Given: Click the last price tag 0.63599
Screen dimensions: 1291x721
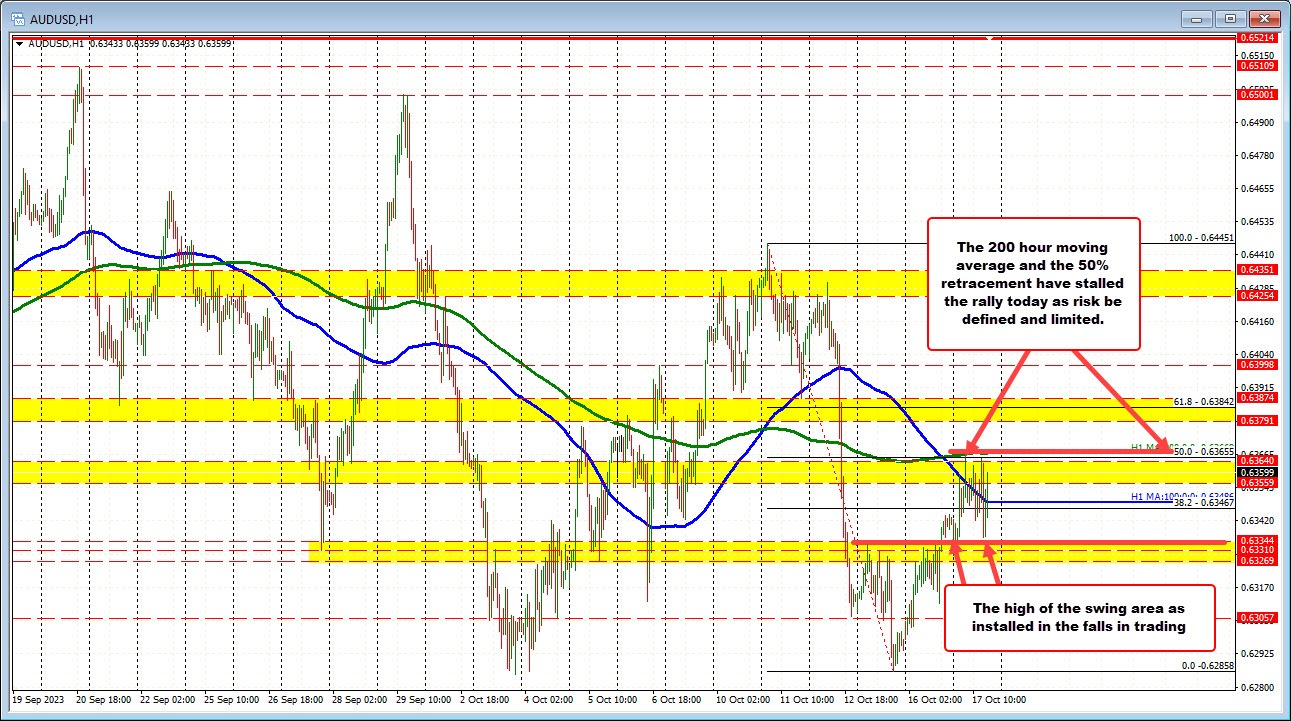Looking at the screenshot, I should pyautogui.click(x=1260, y=470).
